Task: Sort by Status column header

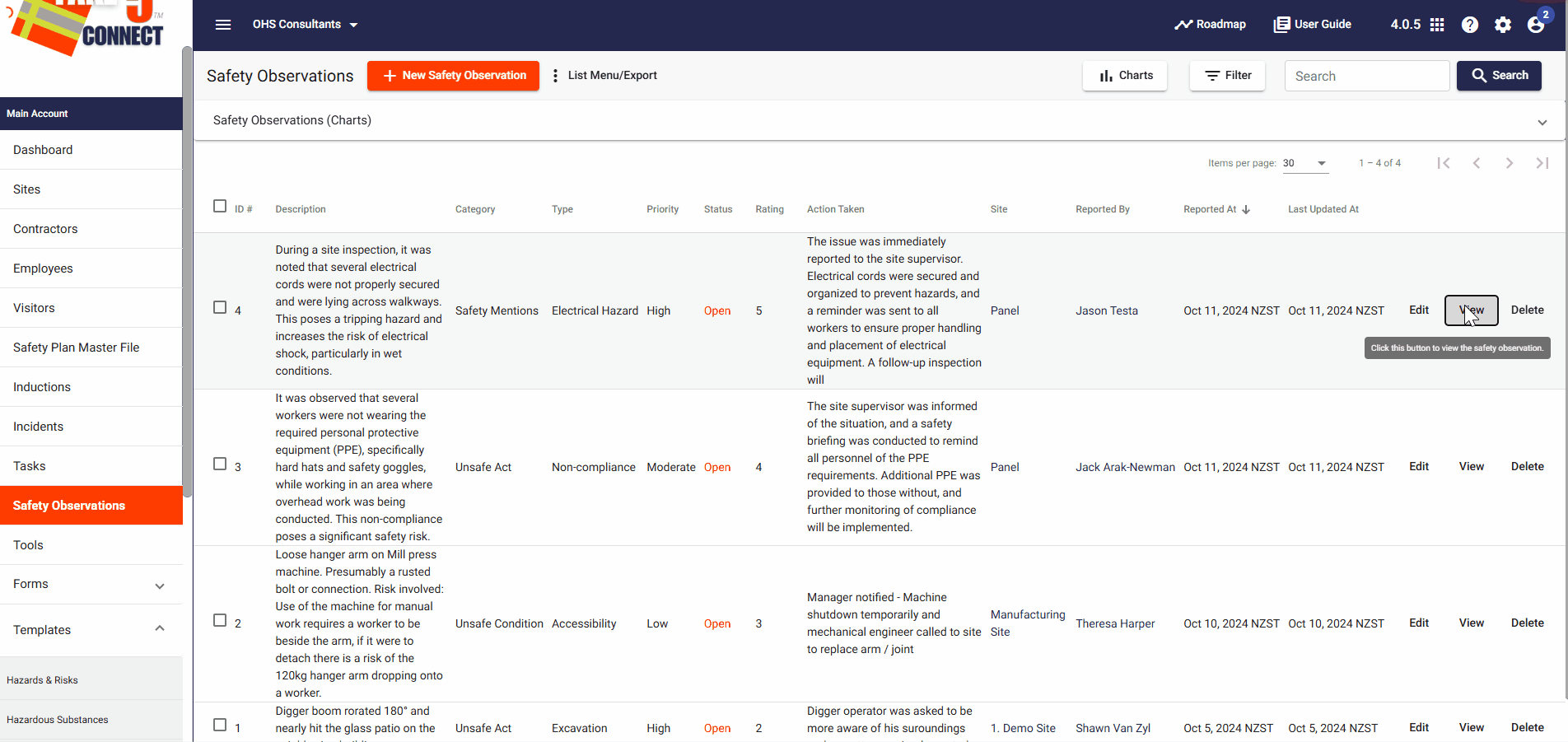Action: [x=718, y=210]
